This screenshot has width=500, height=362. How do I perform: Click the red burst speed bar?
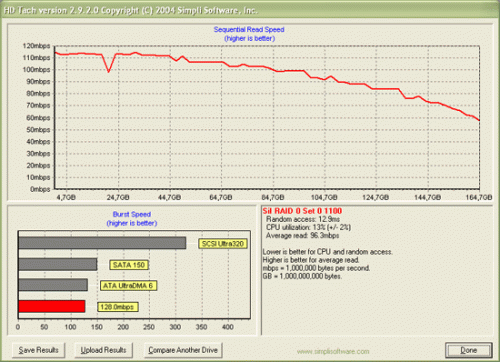click(x=52, y=306)
